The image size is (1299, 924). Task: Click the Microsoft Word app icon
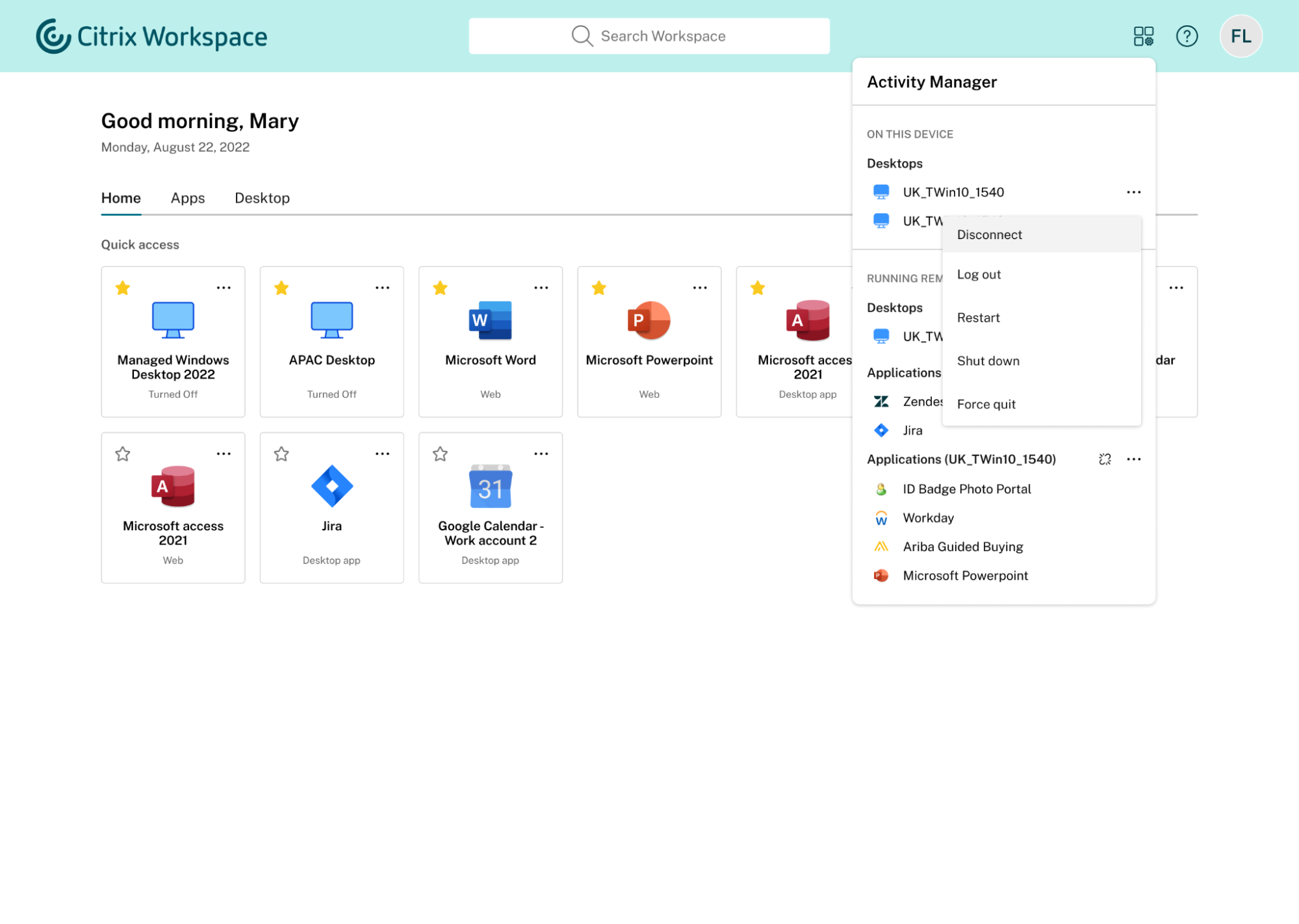pos(490,320)
